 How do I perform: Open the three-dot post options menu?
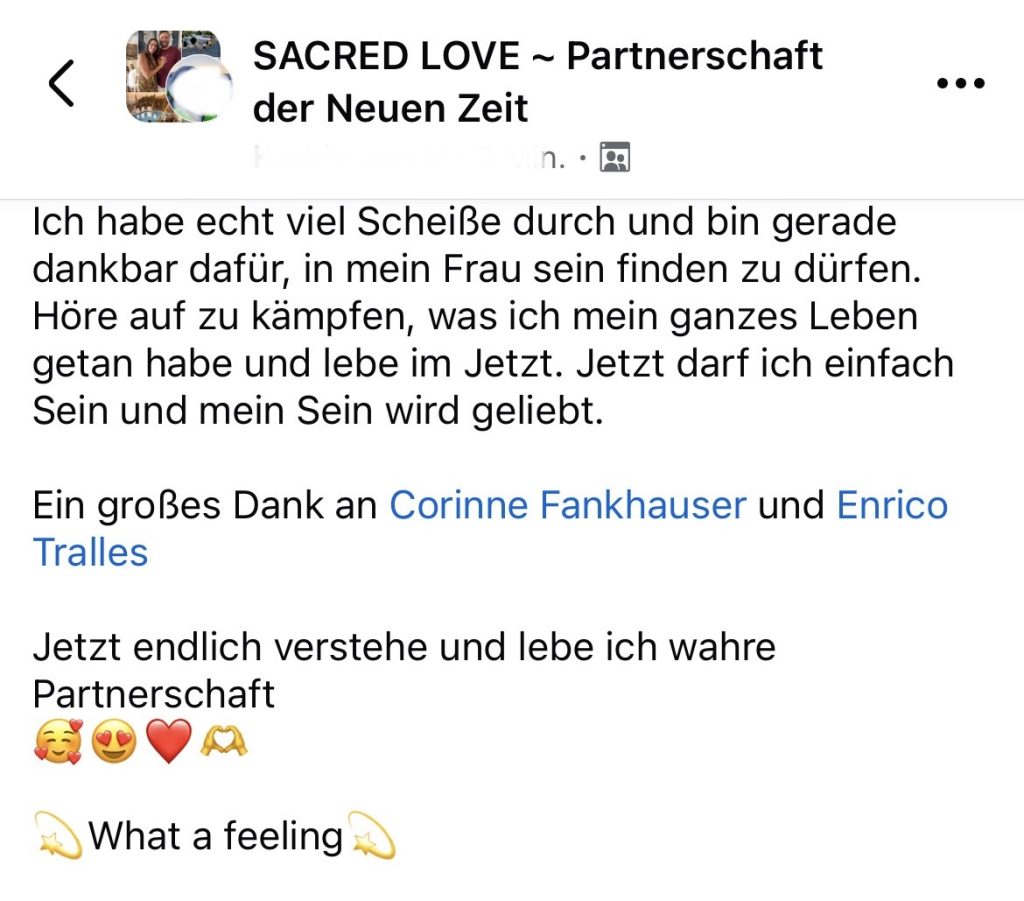(961, 83)
